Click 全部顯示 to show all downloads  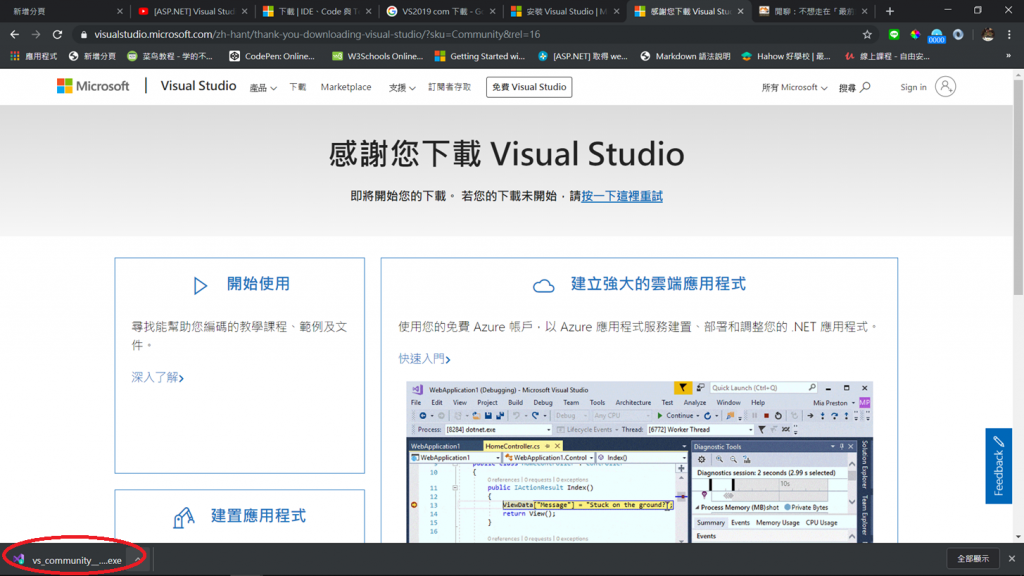[x=973, y=558]
